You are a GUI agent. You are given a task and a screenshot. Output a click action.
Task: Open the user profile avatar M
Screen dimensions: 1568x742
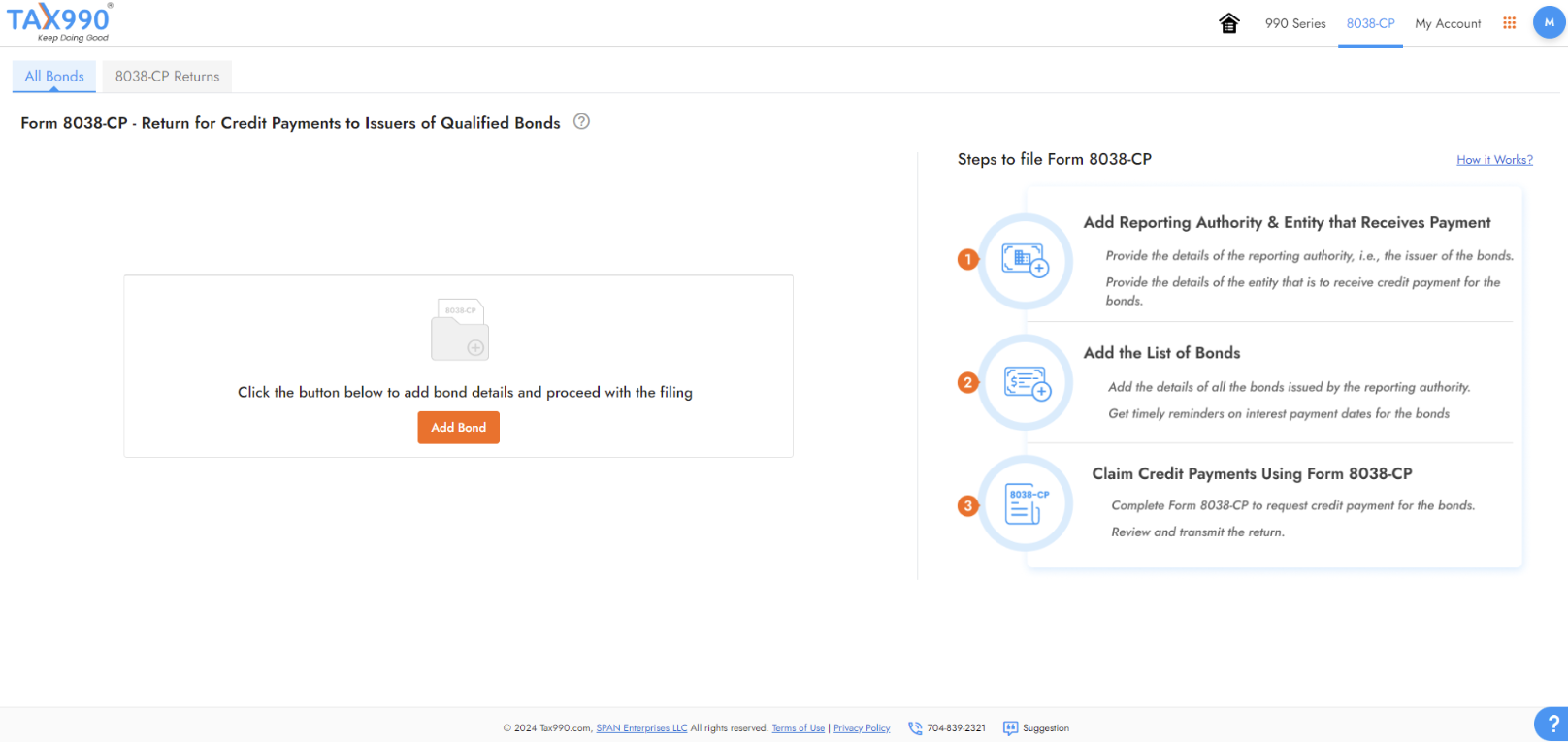coord(1549,22)
